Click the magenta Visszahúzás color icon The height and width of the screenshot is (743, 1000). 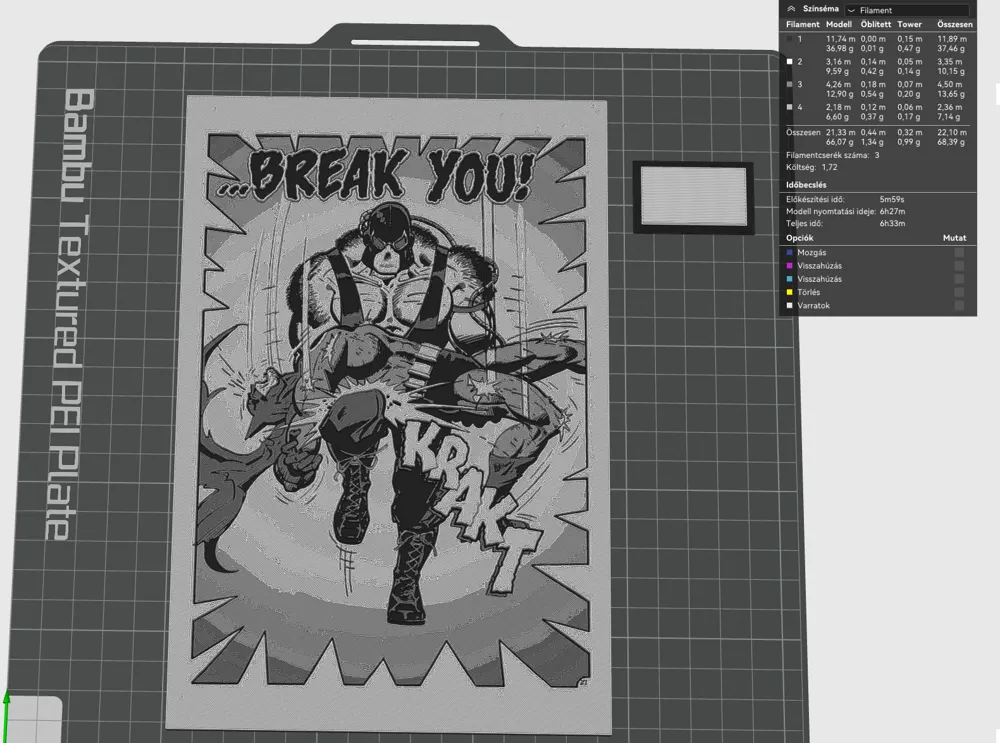(790, 266)
